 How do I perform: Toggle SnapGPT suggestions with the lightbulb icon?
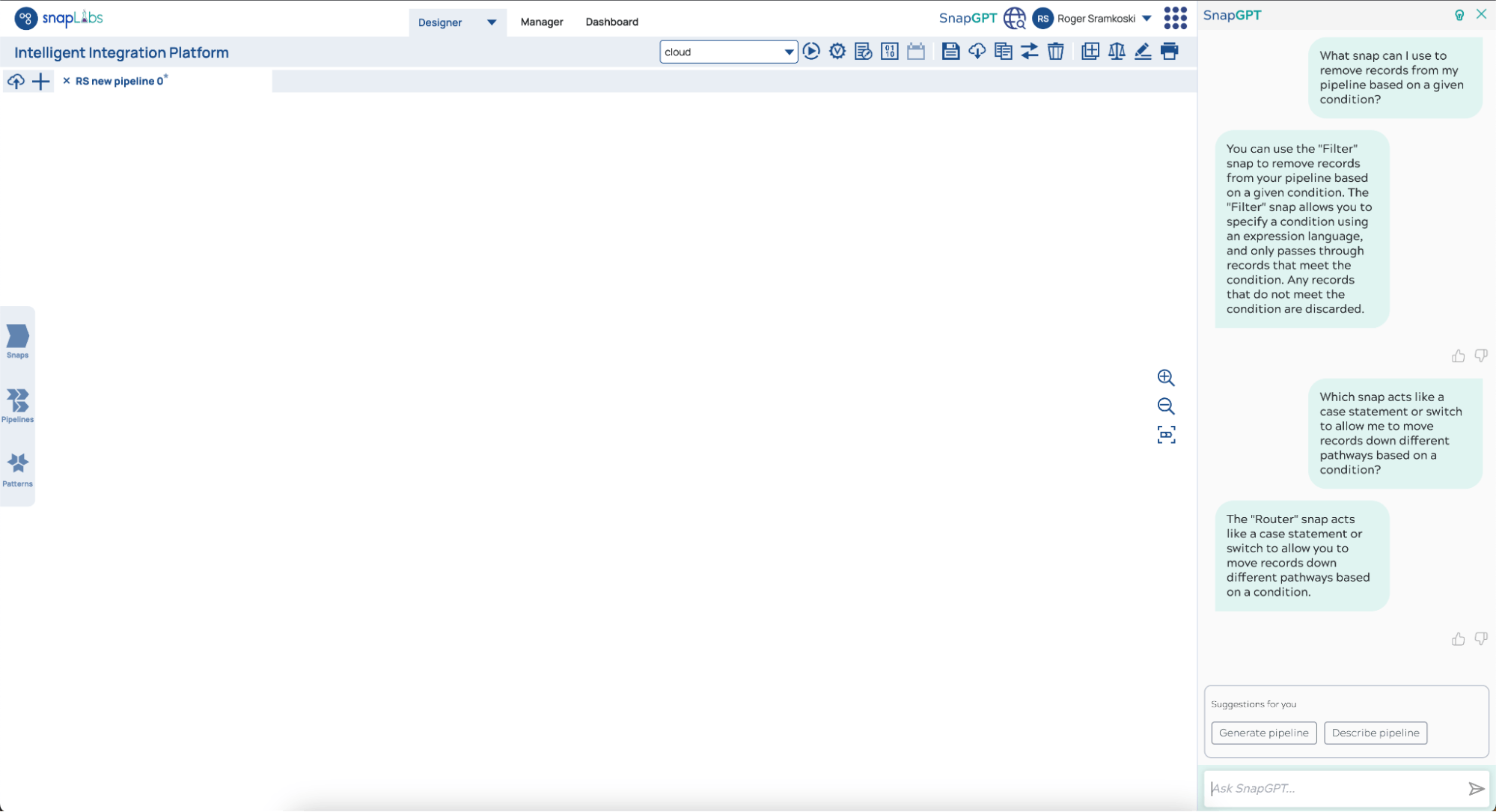pyautogui.click(x=1459, y=14)
